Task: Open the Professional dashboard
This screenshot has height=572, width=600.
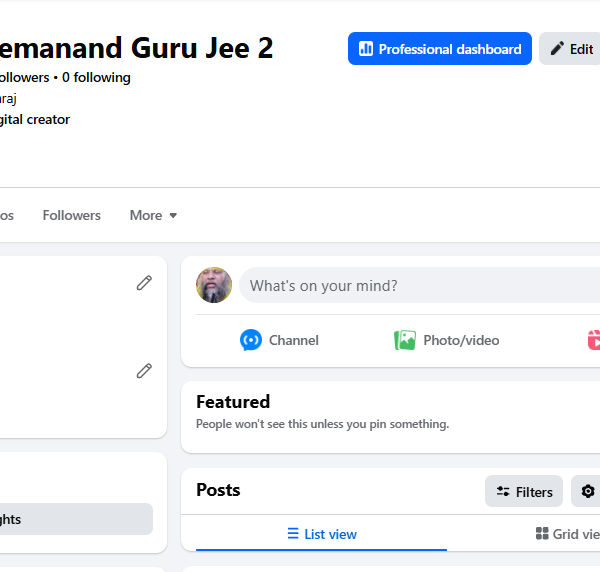Action: [x=440, y=49]
